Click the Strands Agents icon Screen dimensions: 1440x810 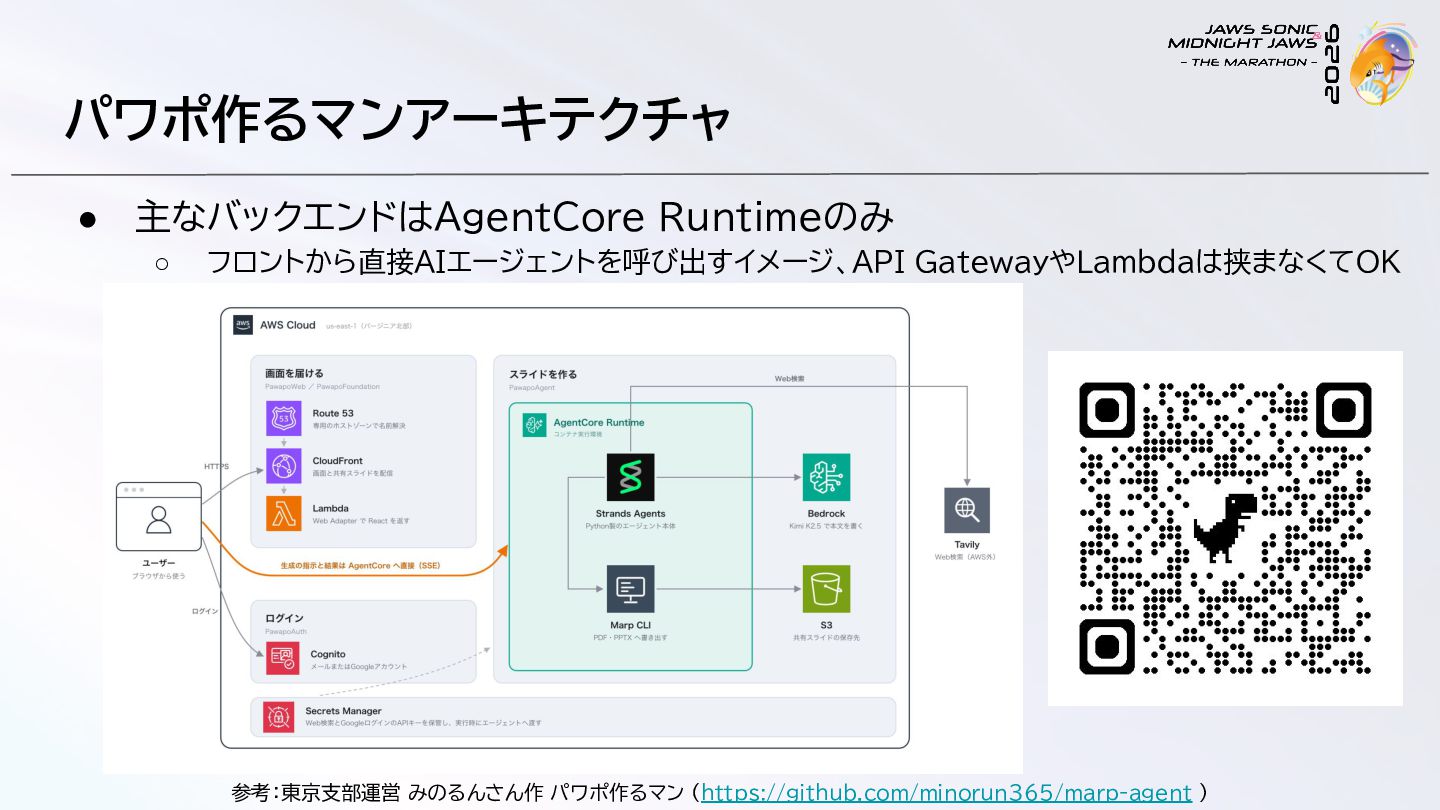pyautogui.click(x=630, y=477)
